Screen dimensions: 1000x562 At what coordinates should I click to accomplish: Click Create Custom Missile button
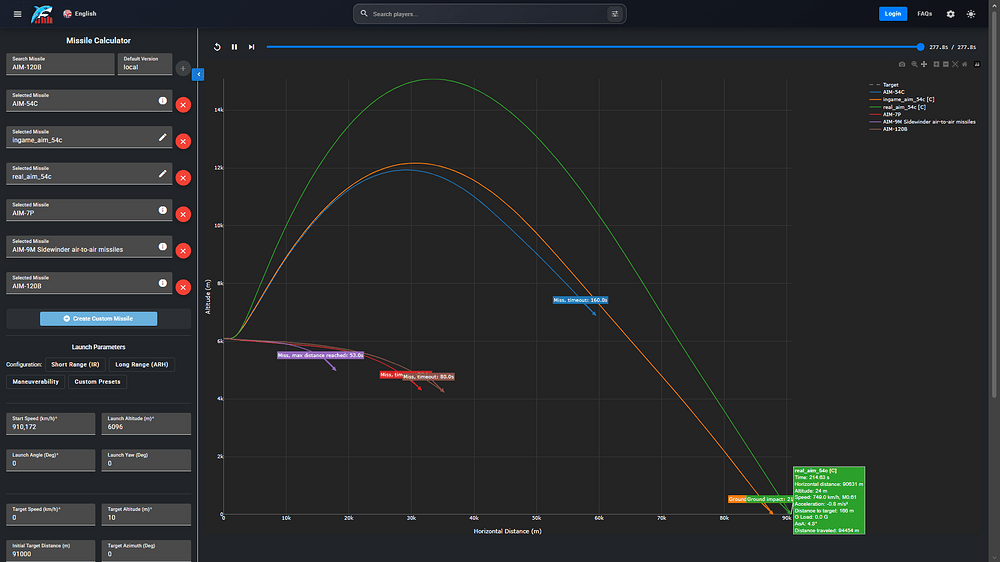[x=98, y=318]
